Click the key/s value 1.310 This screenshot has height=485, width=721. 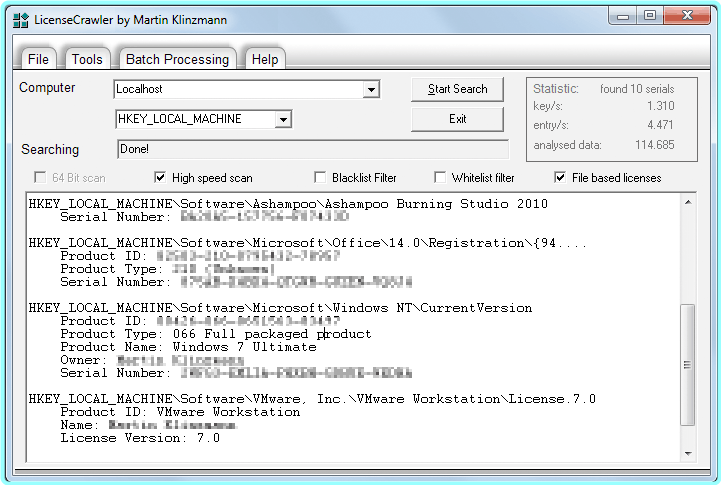click(x=661, y=106)
